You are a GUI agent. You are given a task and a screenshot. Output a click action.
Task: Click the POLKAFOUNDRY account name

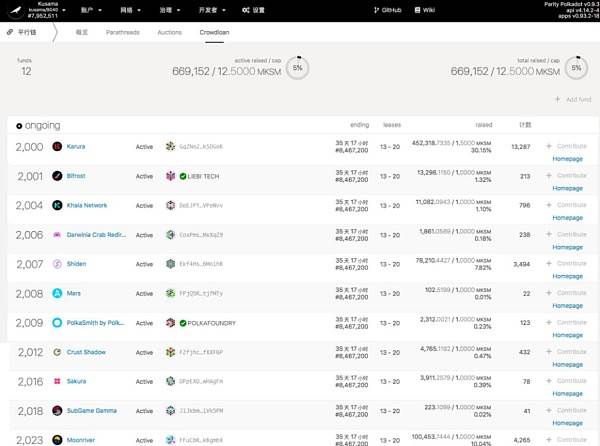[212, 323]
